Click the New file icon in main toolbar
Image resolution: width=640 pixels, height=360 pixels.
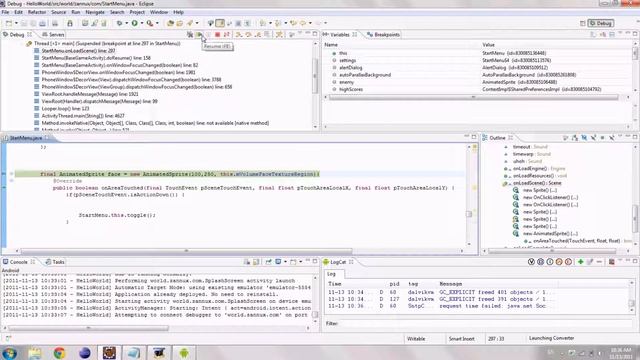coord(9,23)
